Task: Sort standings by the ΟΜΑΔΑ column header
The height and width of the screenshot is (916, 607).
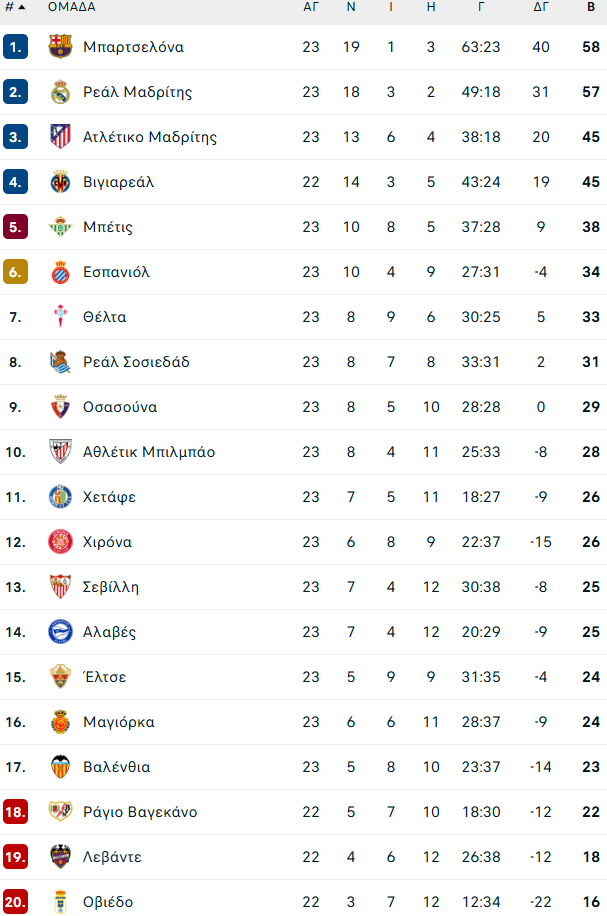Action: [x=71, y=7]
